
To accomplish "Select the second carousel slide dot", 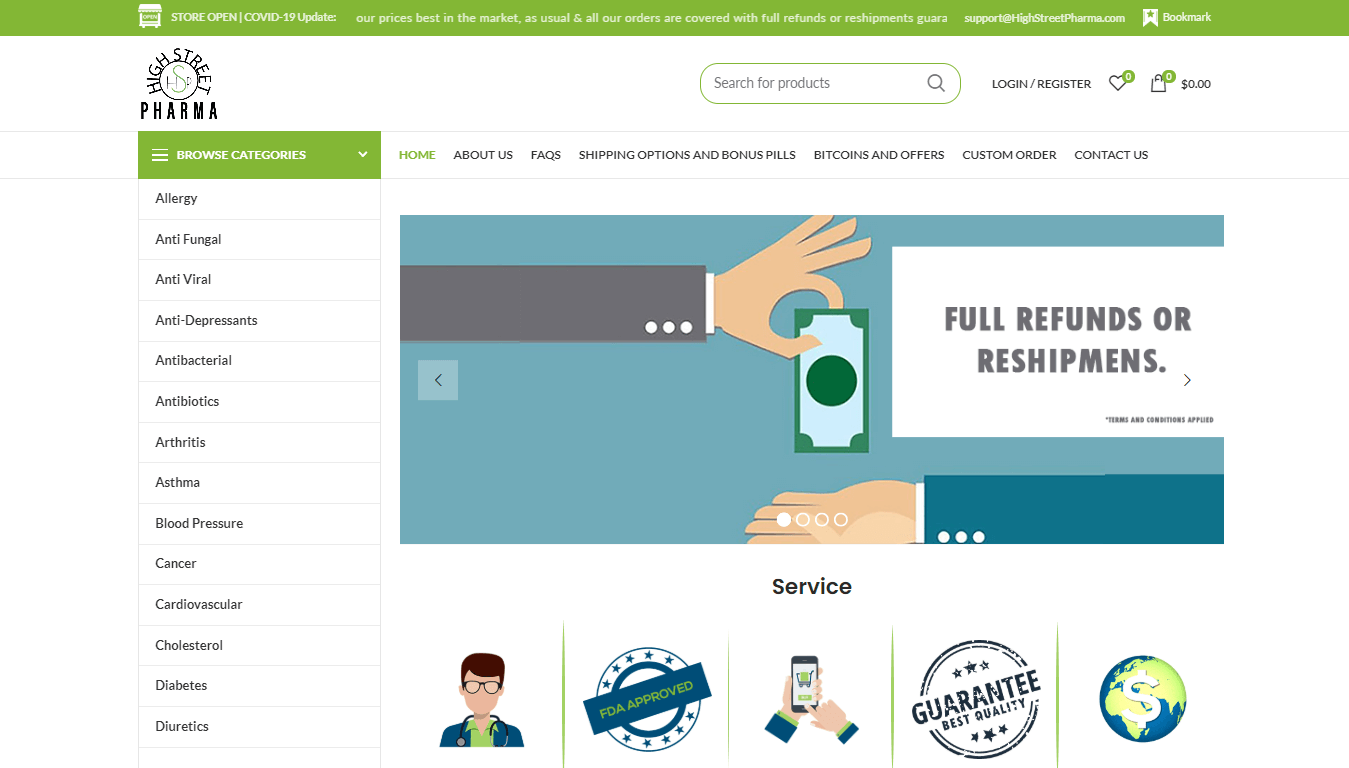I will tap(803, 519).
